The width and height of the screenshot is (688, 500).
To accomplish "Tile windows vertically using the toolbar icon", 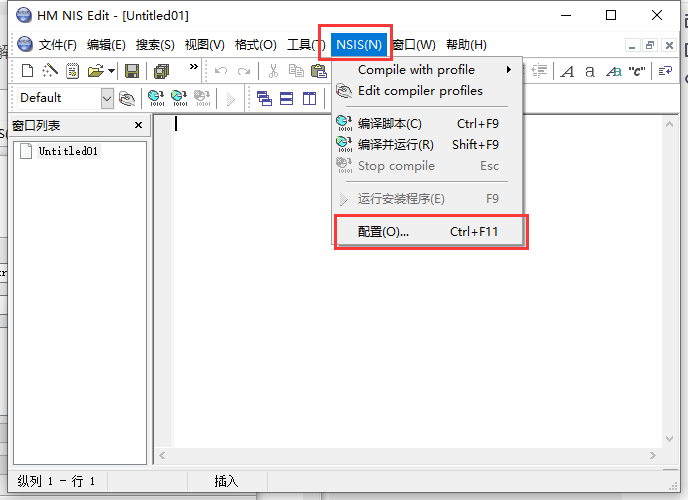I will tap(309, 98).
